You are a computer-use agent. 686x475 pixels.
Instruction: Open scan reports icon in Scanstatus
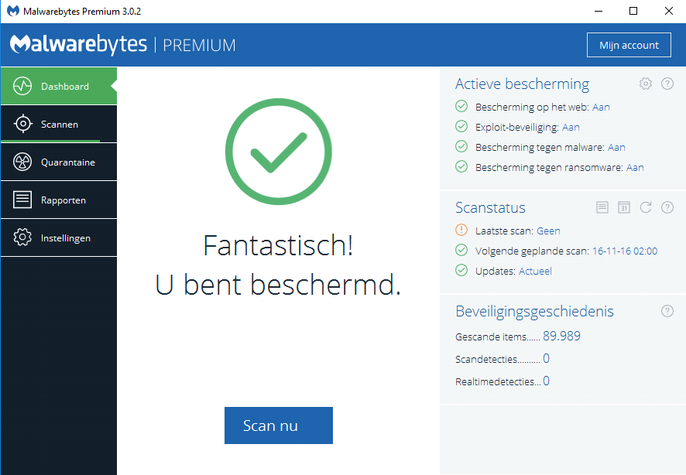point(602,207)
